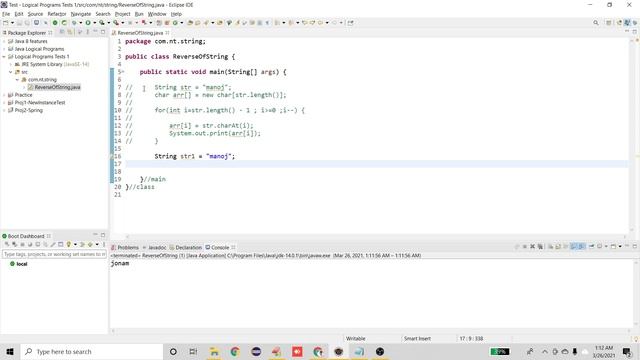The image size is (640, 360).
Task: Open the Source menu
Action: pyautogui.click(x=35, y=14)
